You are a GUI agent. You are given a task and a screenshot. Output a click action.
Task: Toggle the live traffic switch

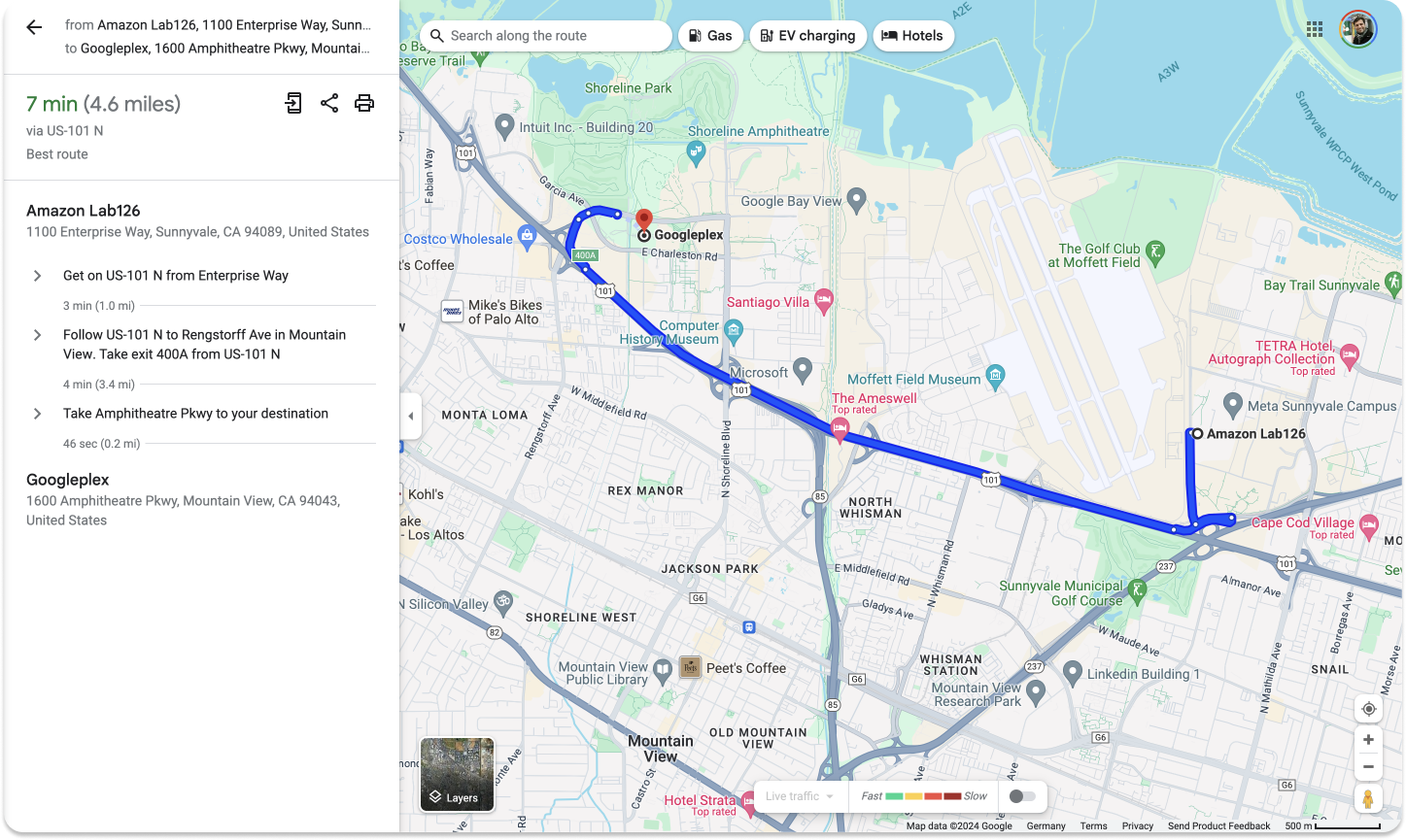(1022, 796)
